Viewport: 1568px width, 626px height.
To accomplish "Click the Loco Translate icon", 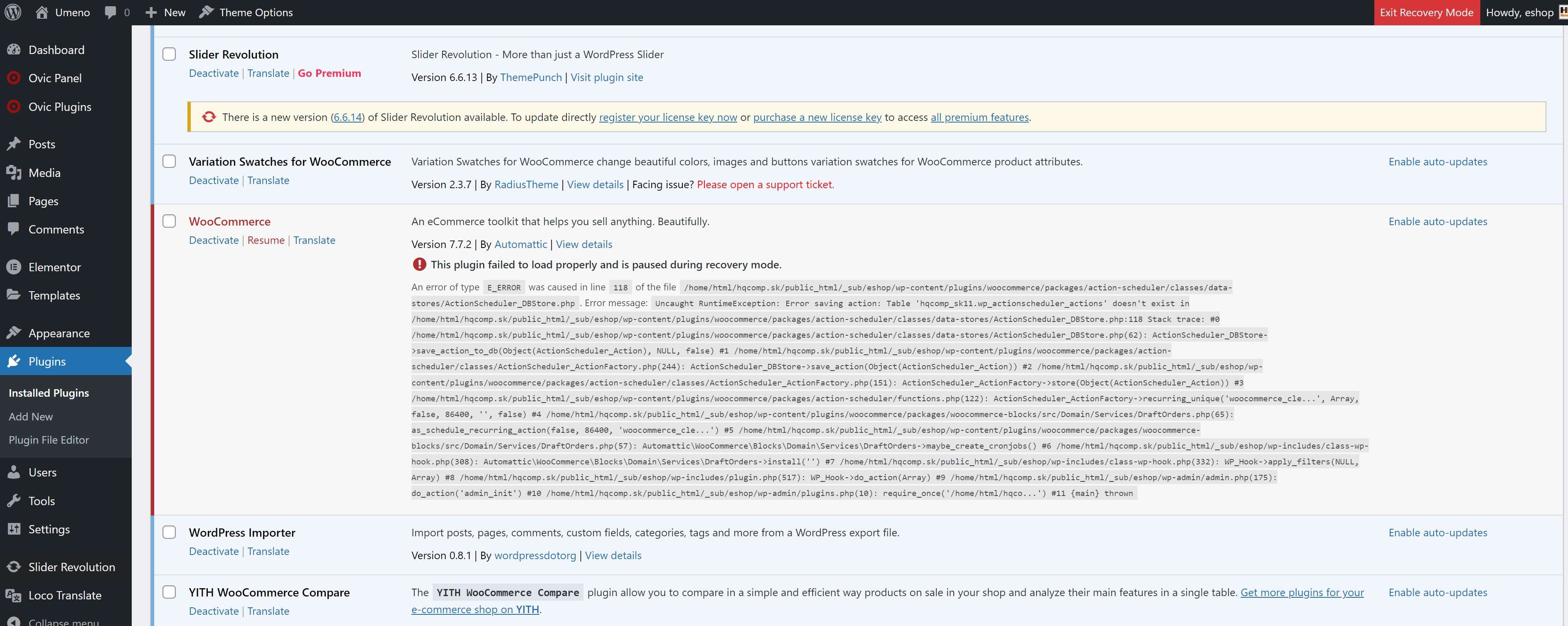I will [14, 595].
